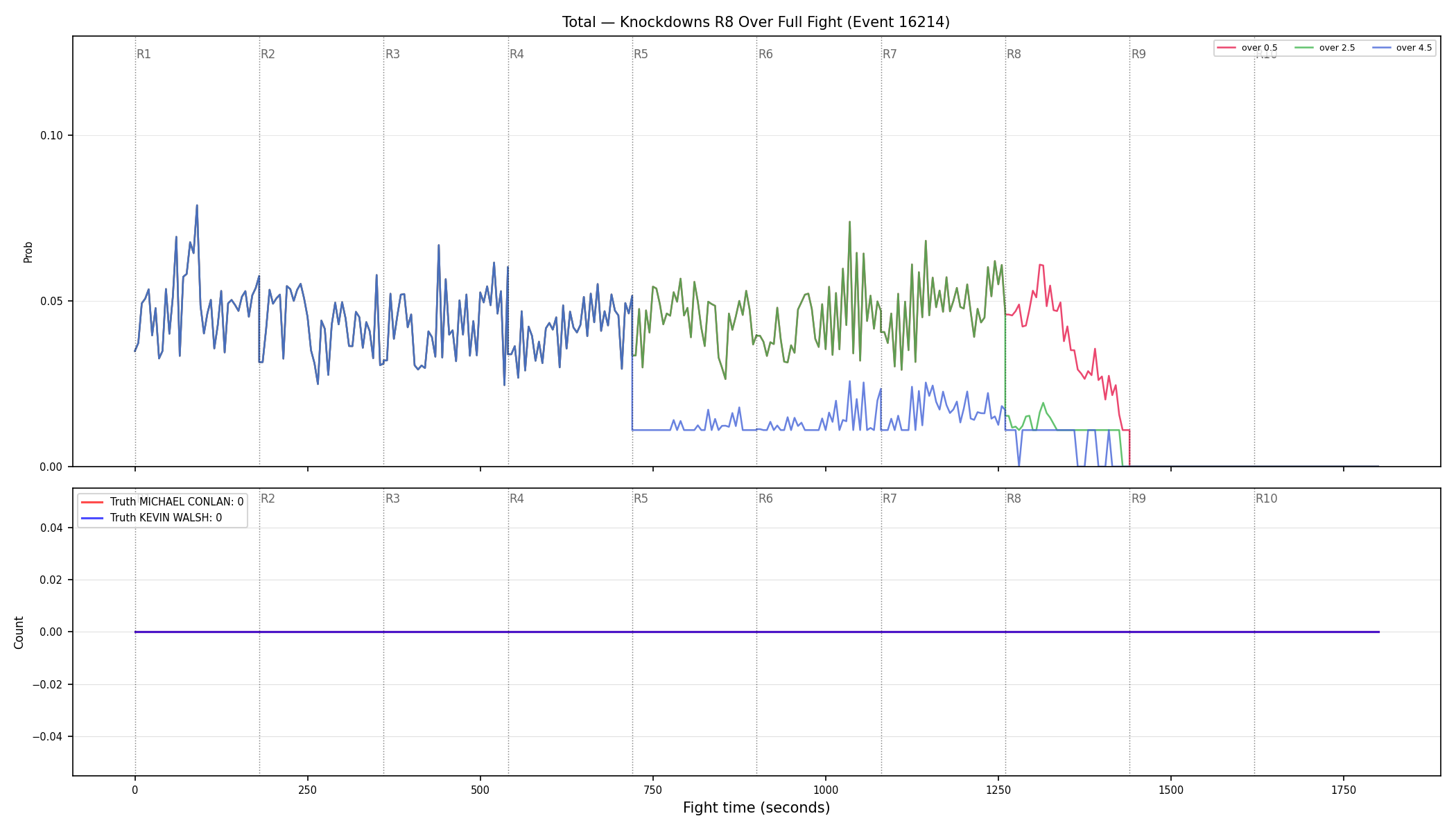Image resolution: width=1456 pixels, height=832 pixels.
Task: Click the 1750 tick on the fight time axis
Action: pyautogui.click(x=1344, y=790)
